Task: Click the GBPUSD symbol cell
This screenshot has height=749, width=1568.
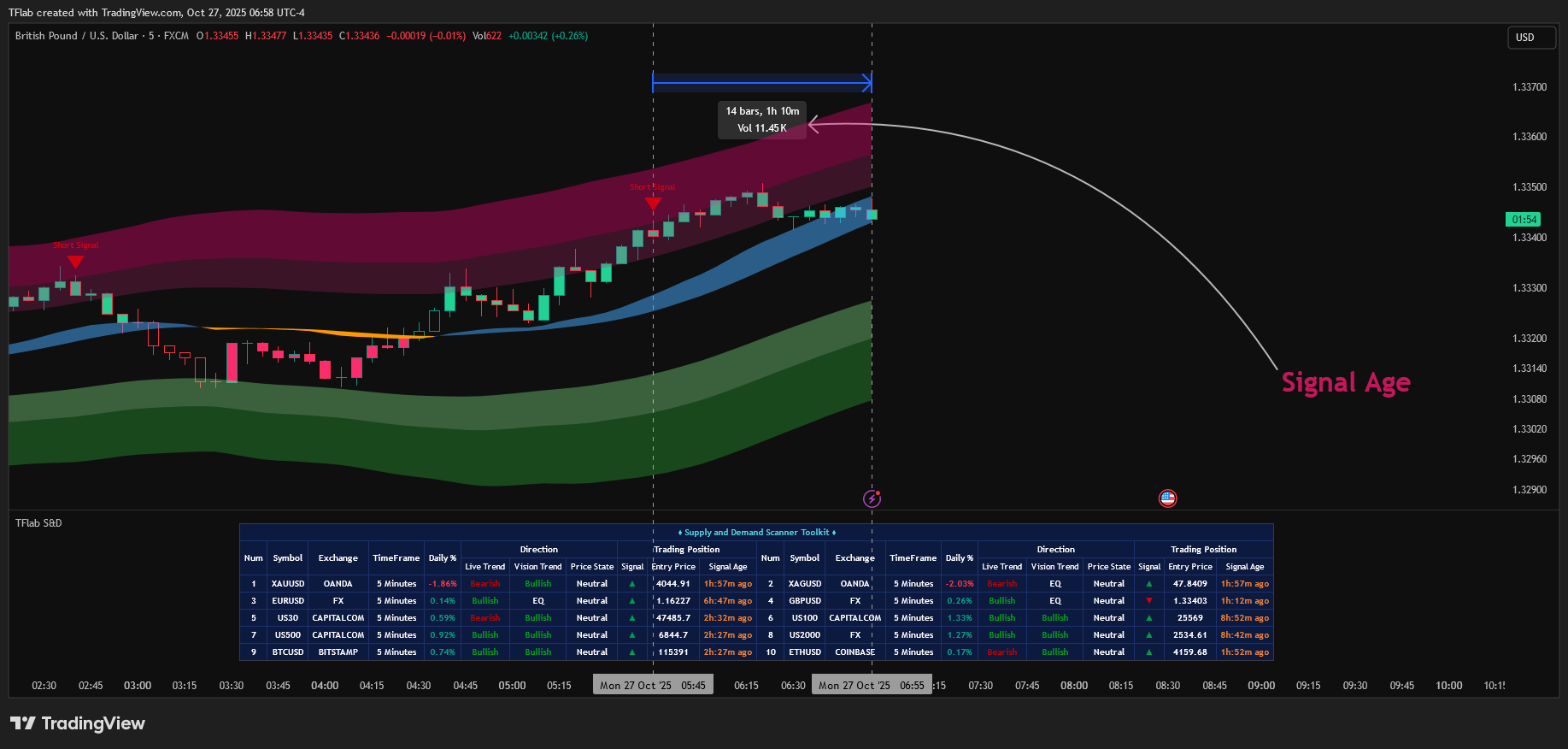Action: 805,601
